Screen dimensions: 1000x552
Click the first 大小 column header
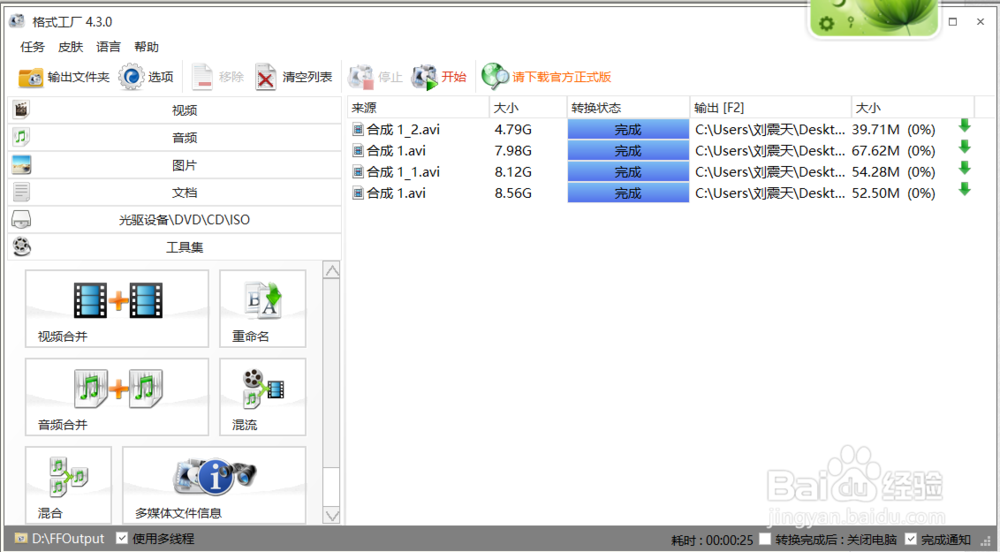[528, 108]
